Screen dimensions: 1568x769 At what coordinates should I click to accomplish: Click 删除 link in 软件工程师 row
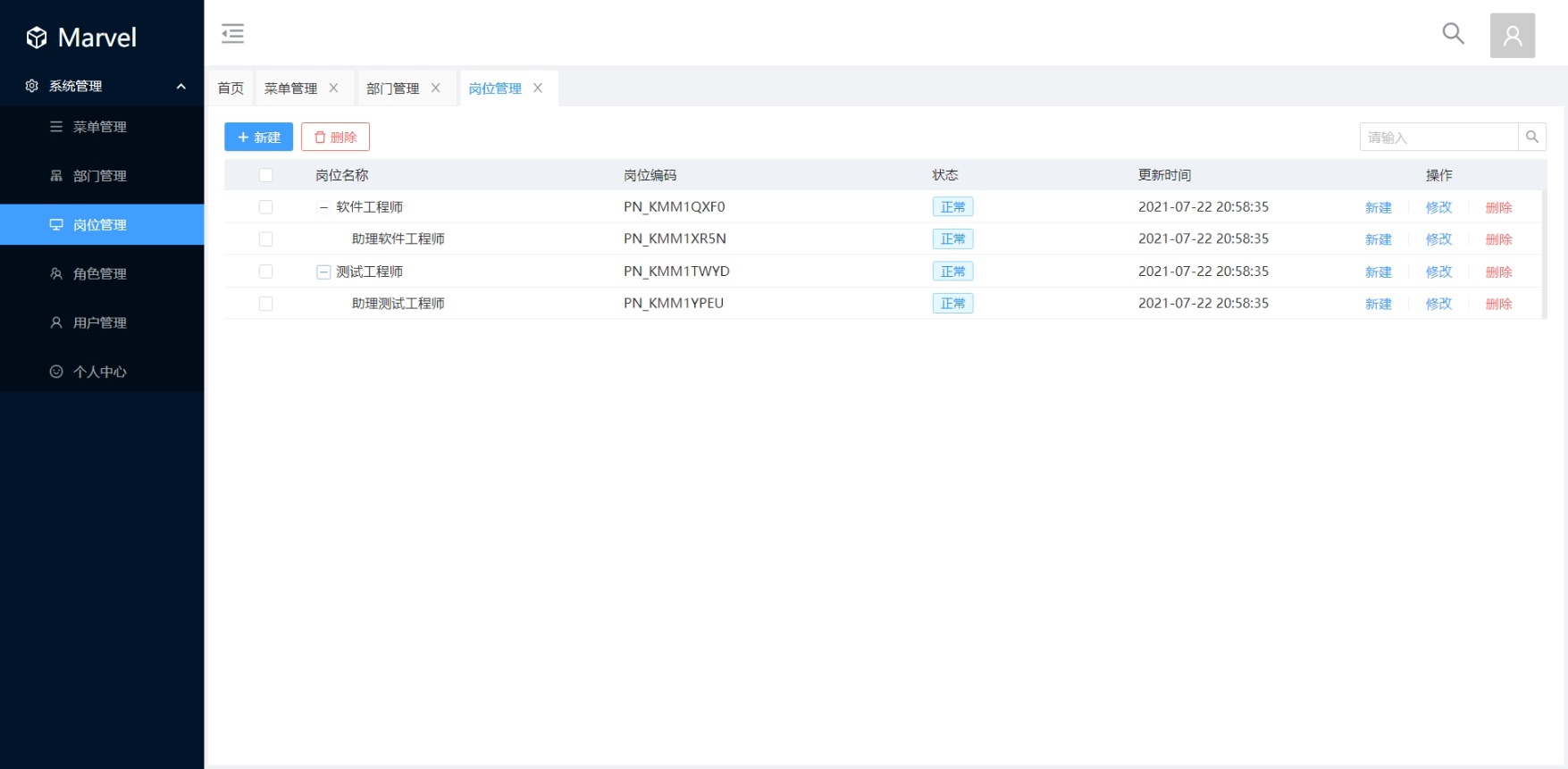[1498, 207]
